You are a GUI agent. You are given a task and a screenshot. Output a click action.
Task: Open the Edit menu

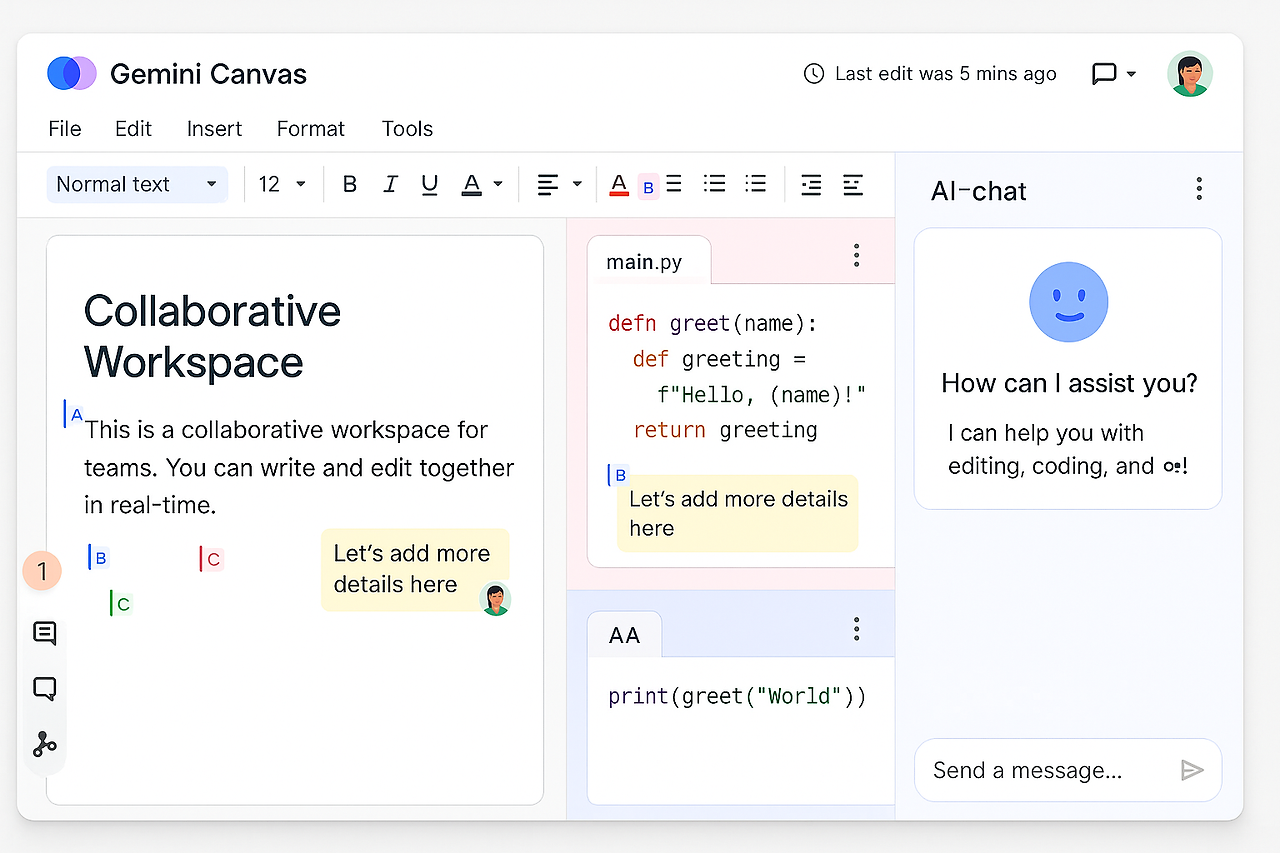[x=133, y=129]
